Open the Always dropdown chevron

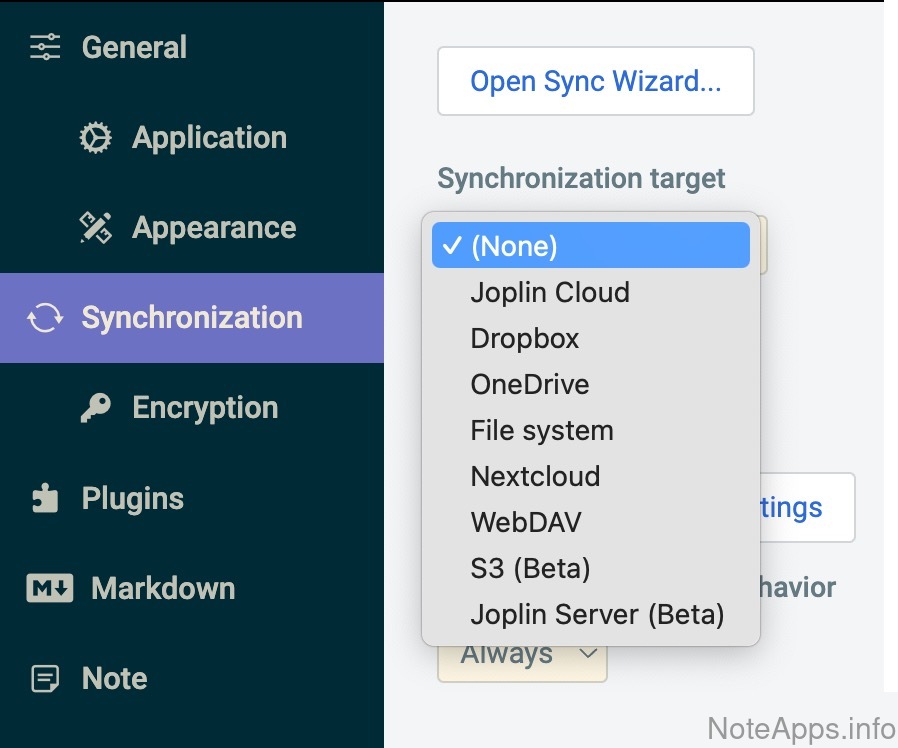pyautogui.click(x=588, y=655)
